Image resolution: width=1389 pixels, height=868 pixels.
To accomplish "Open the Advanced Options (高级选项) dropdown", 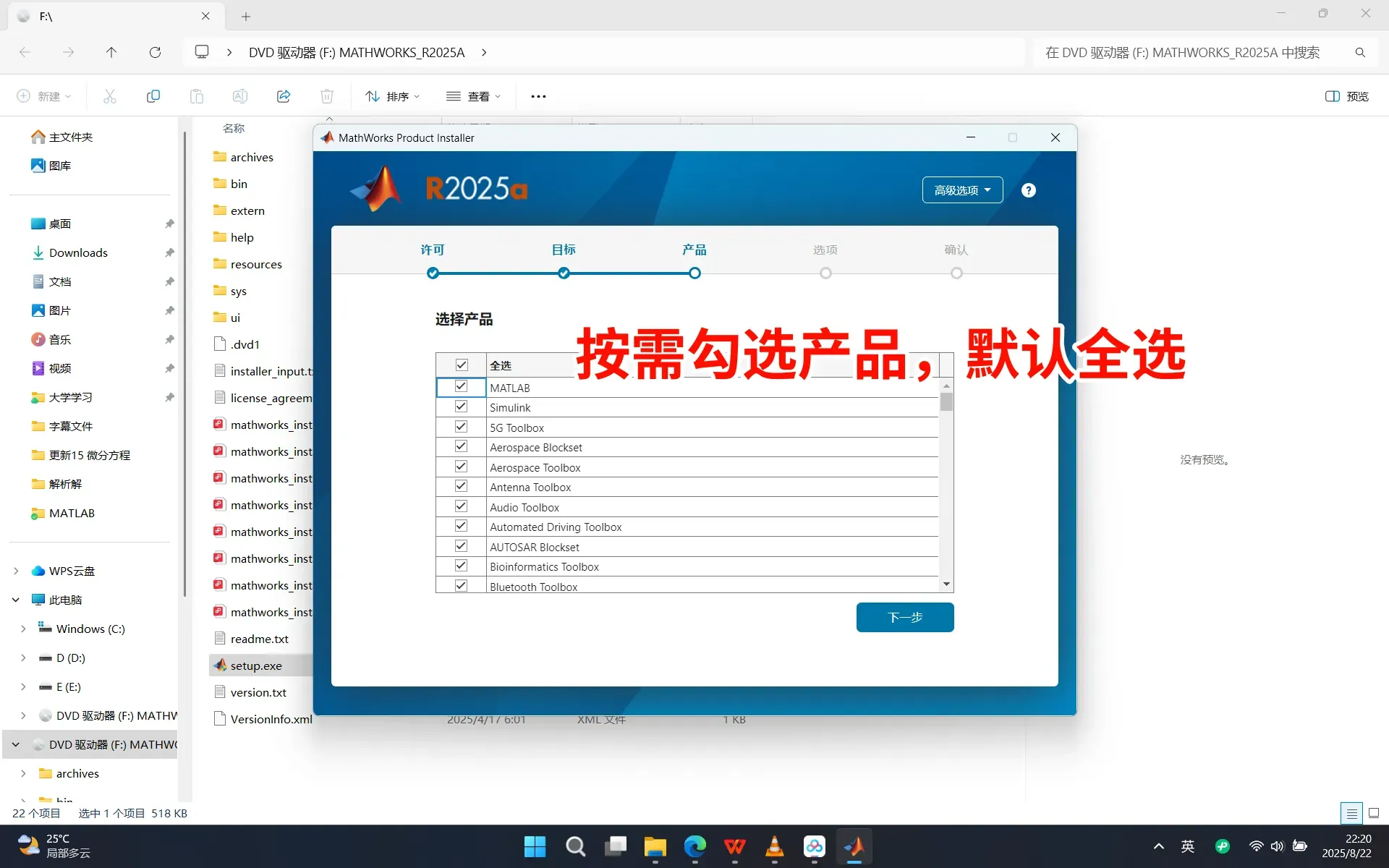I will pyautogui.click(x=961, y=190).
